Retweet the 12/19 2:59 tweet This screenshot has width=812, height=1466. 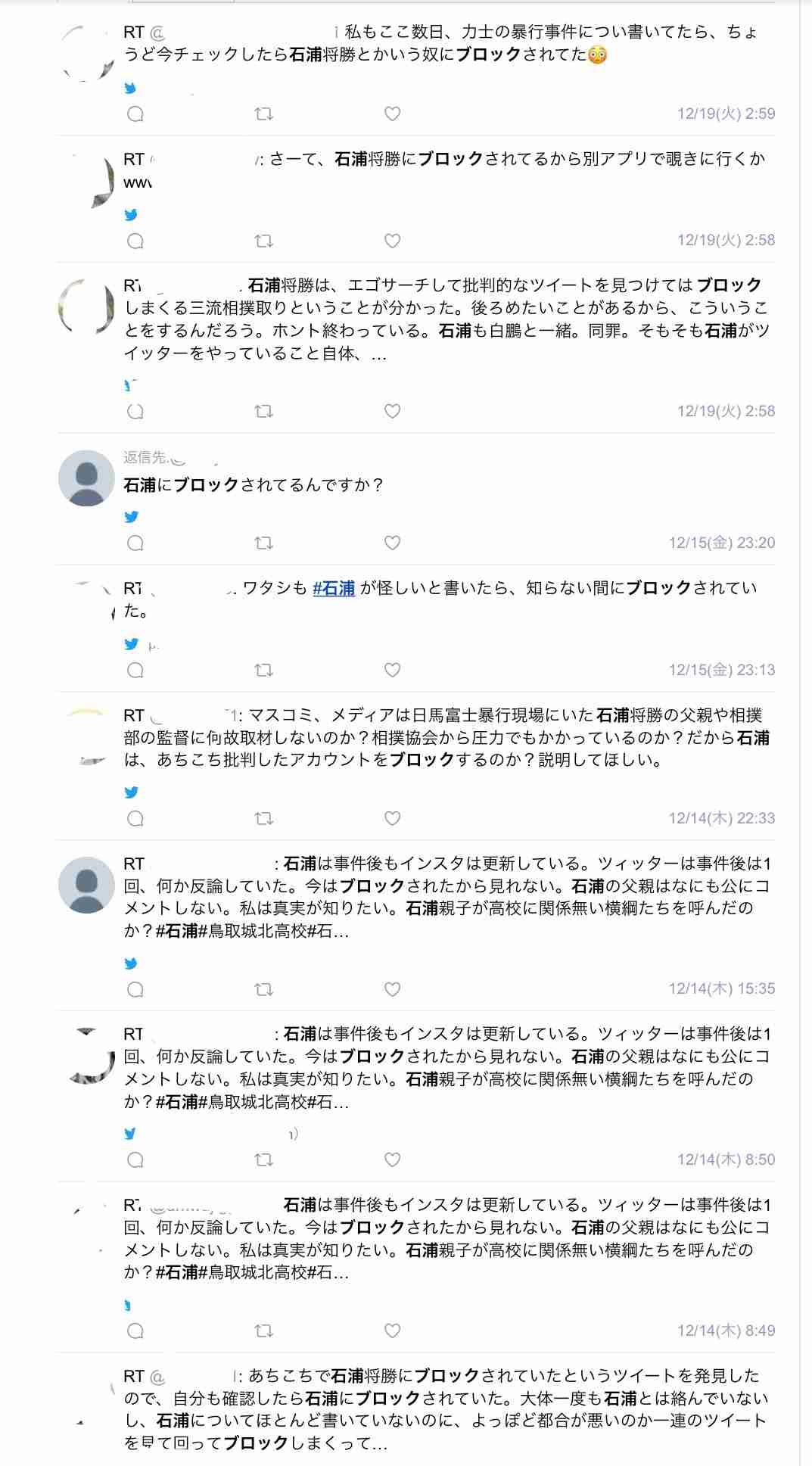pyautogui.click(x=263, y=114)
